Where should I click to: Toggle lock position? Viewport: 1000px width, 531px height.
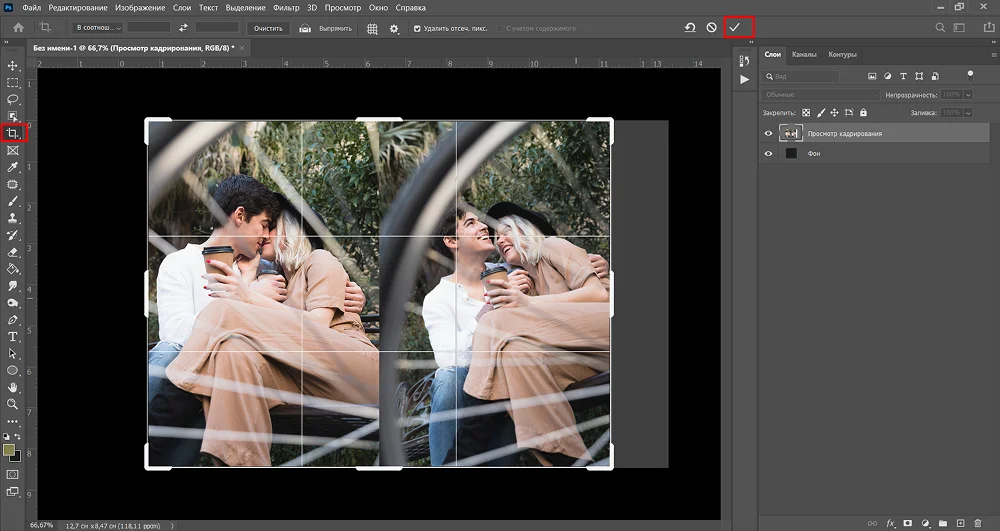point(834,113)
